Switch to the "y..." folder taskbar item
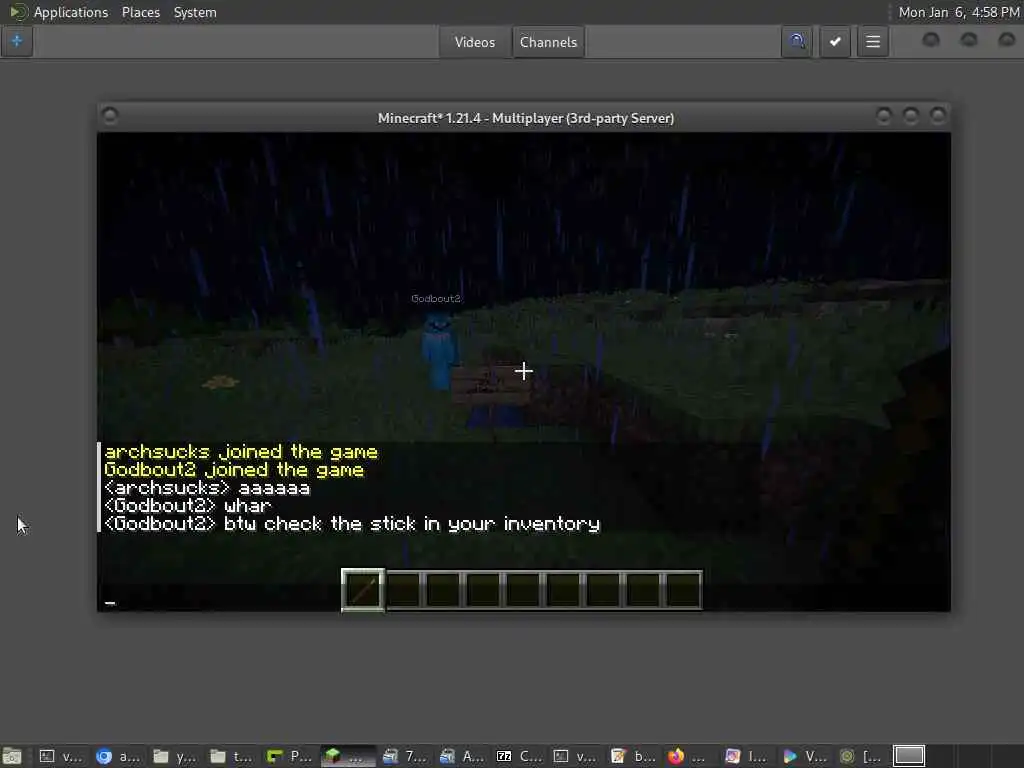This screenshot has height=768, width=1024. click(x=174, y=756)
